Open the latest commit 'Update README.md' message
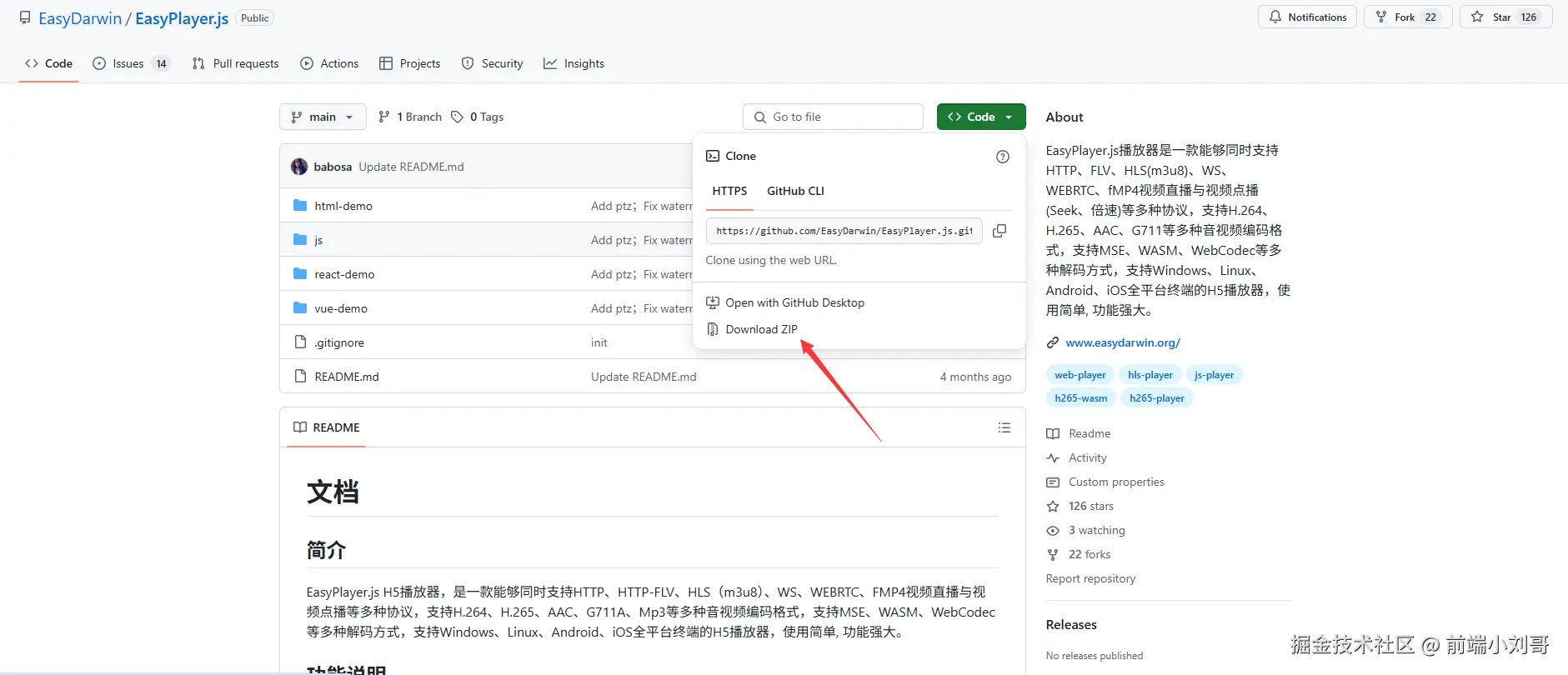The width and height of the screenshot is (1568, 675). [411, 167]
